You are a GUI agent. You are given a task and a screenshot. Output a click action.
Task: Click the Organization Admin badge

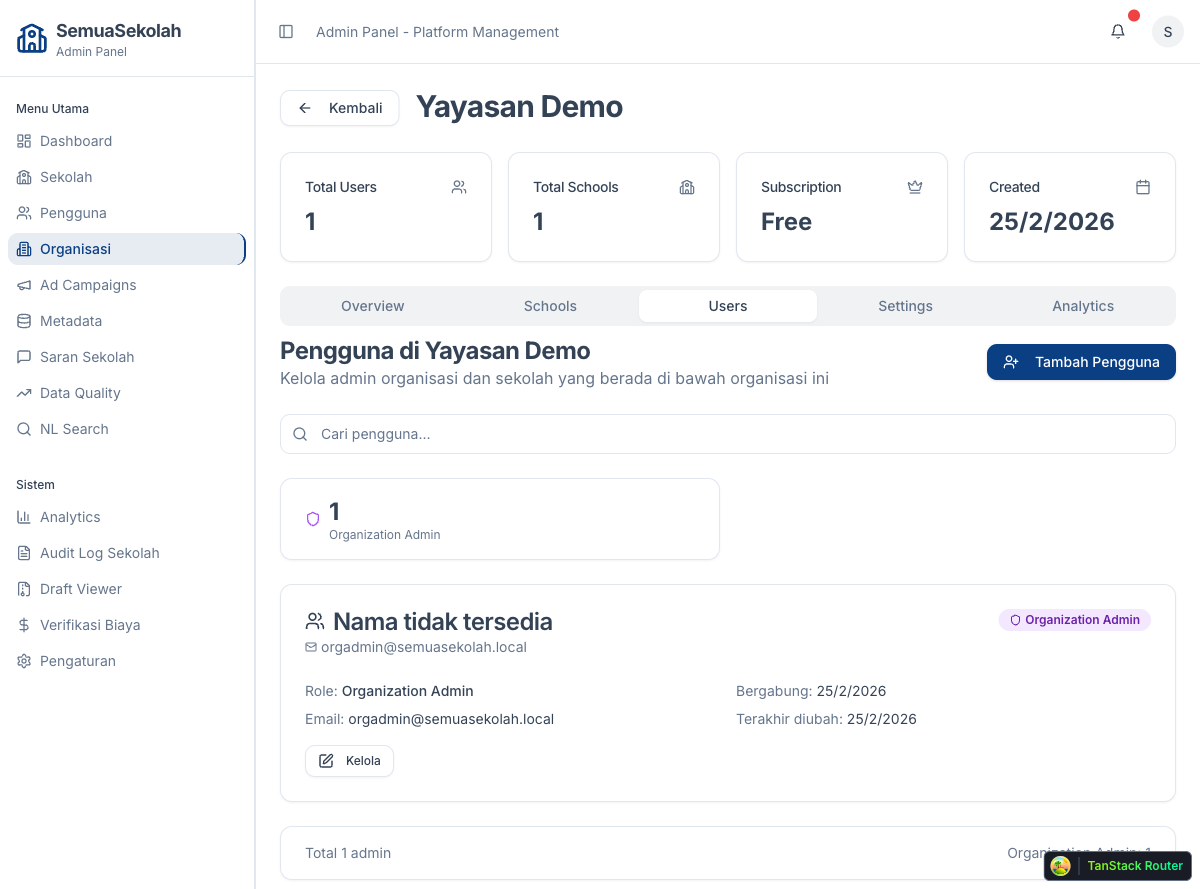1074,619
